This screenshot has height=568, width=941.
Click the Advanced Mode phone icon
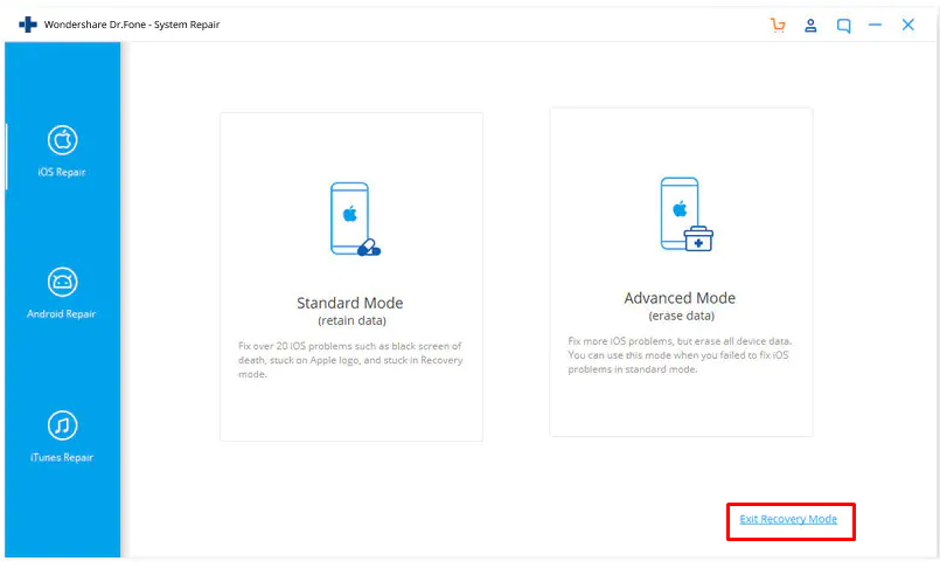(686, 214)
